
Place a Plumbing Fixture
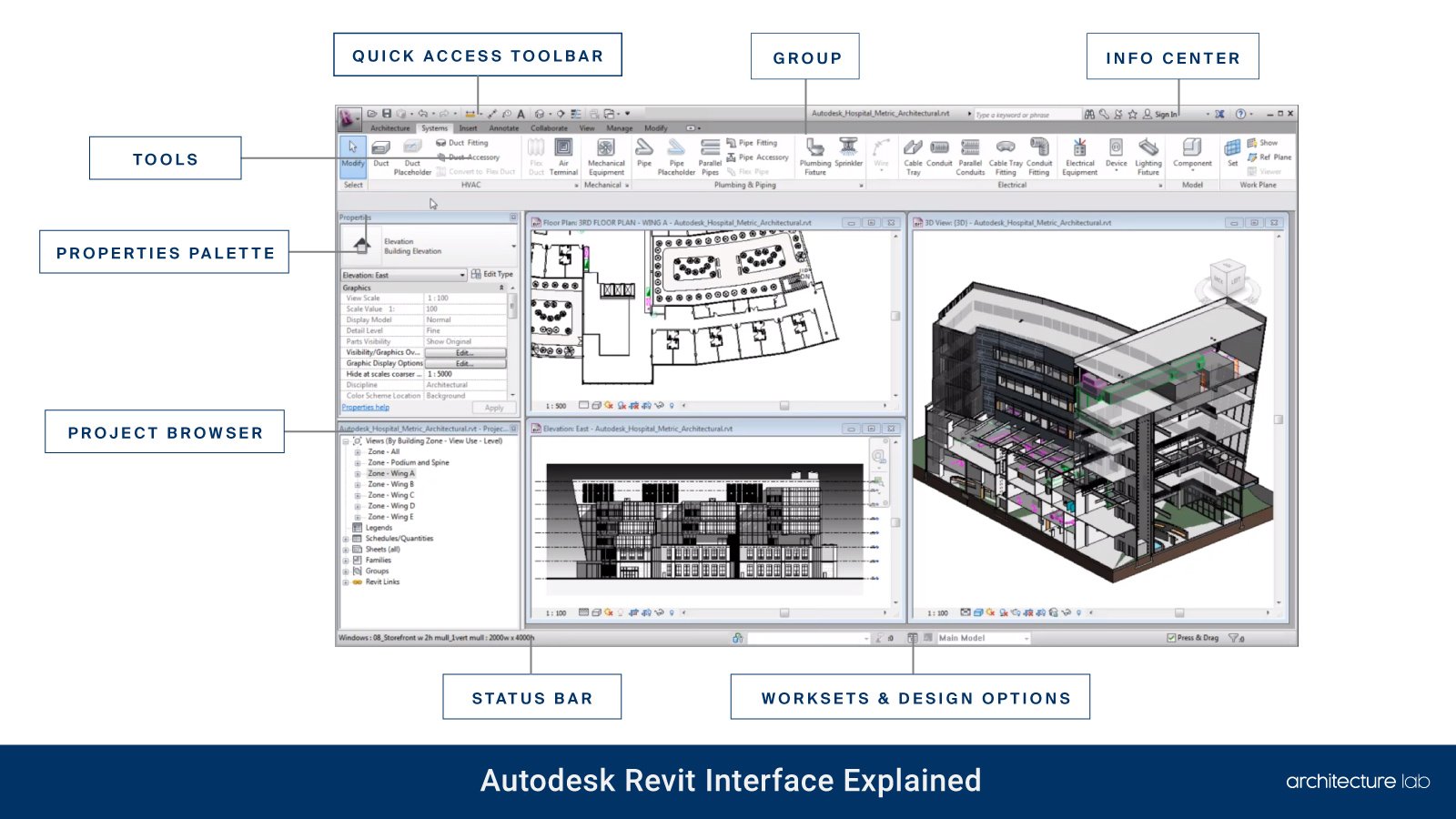pos(815,157)
